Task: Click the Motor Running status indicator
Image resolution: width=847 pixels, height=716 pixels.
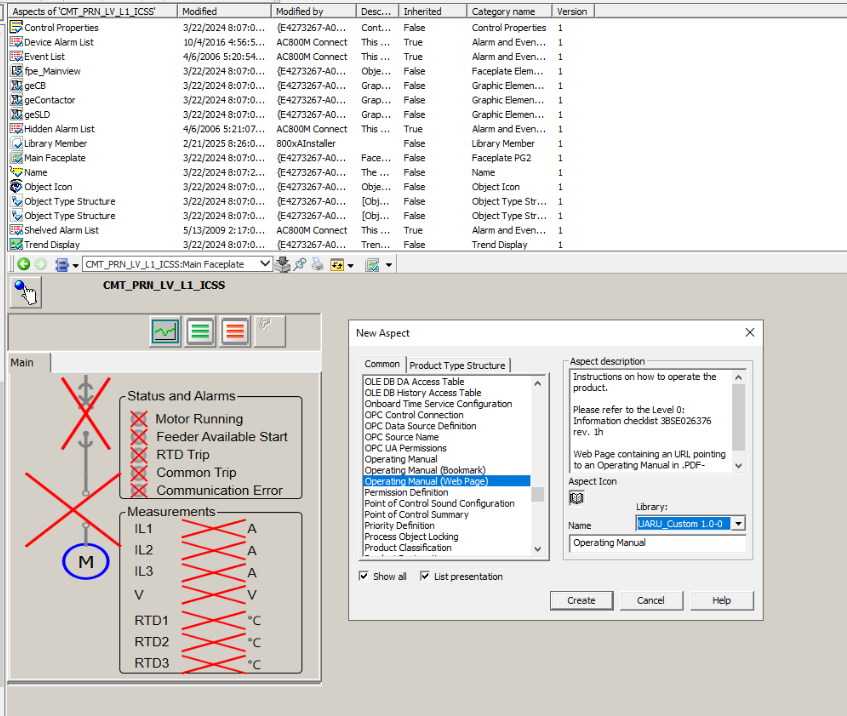Action: pos(139,419)
